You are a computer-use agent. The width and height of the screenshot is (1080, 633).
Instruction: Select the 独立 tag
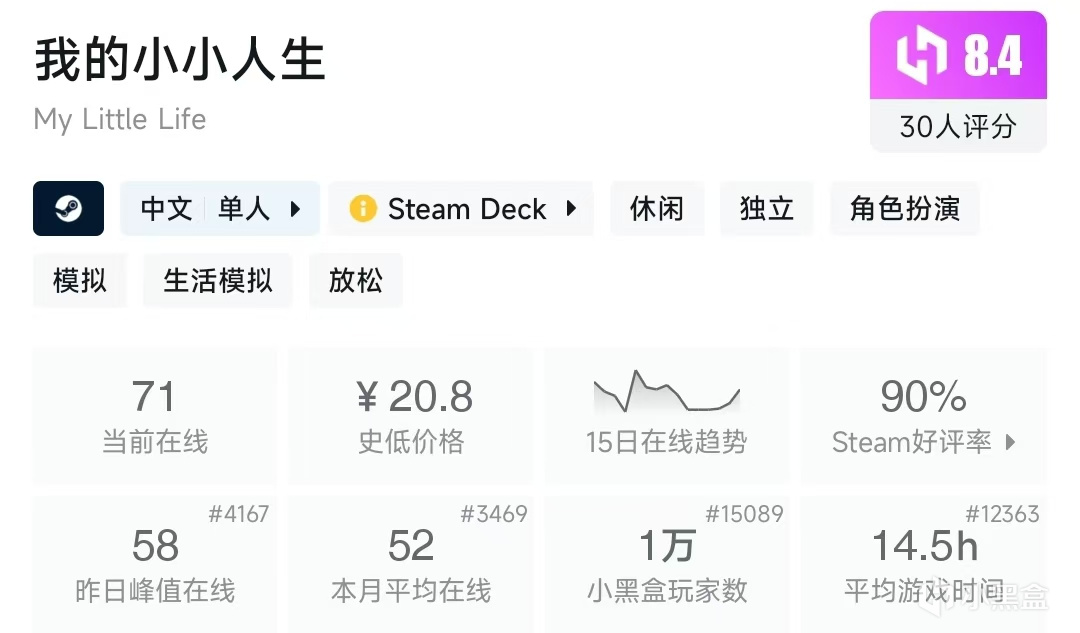[767, 208]
